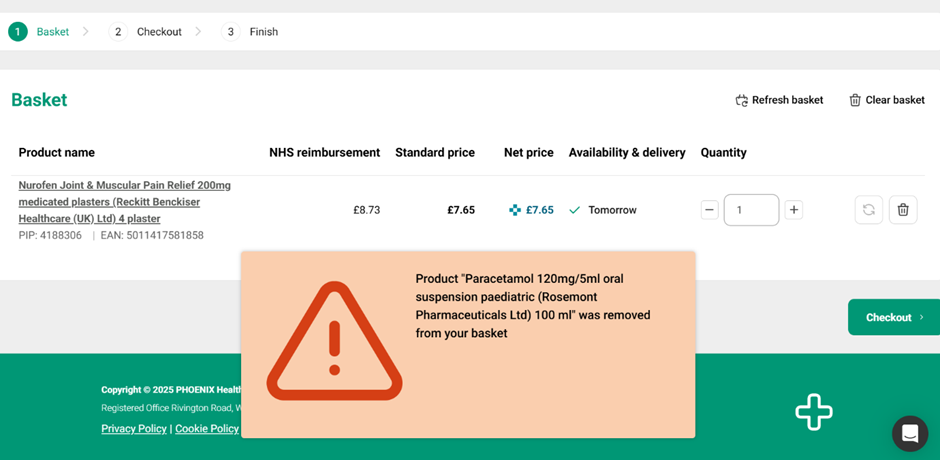The height and width of the screenshot is (460, 940).
Task: Select the Basket step tab
Action: click(x=52, y=32)
